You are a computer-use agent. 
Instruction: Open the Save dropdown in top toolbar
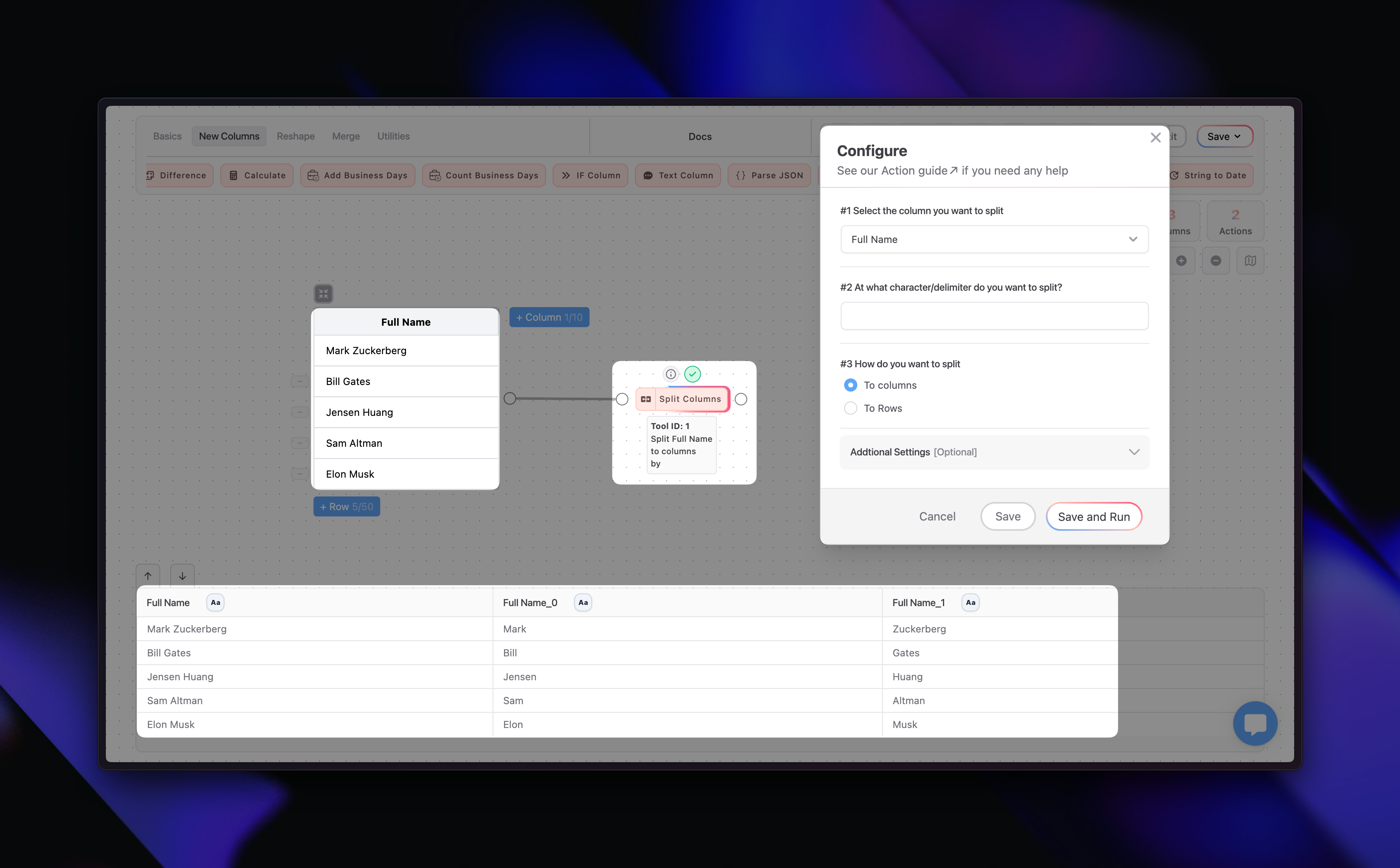point(1224,137)
